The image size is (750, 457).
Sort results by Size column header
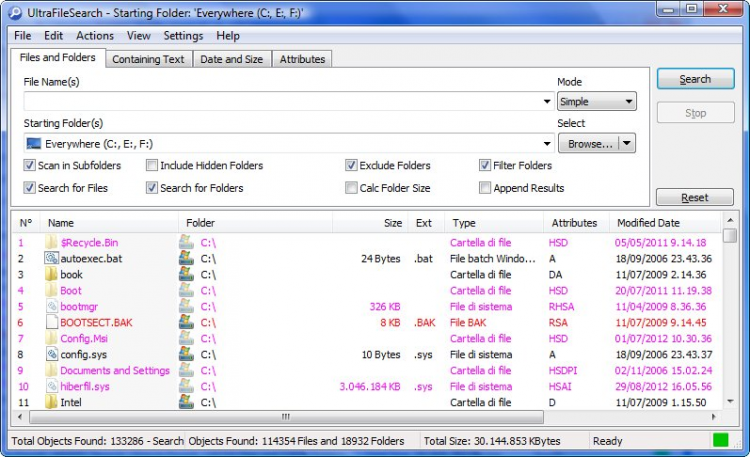pos(371,223)
